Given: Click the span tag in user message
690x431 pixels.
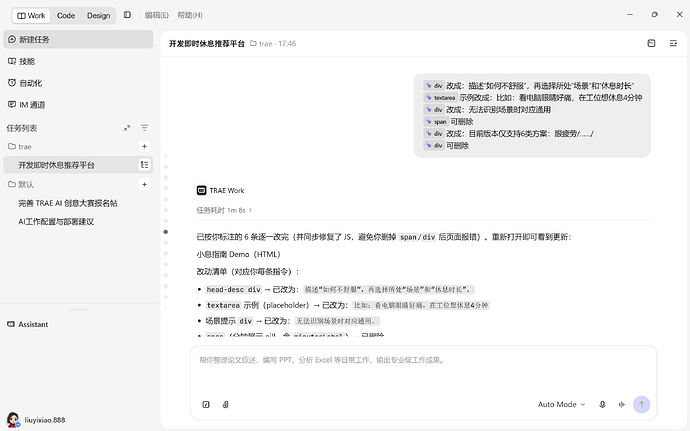Looking at the screenshot, I should point(436,122).
